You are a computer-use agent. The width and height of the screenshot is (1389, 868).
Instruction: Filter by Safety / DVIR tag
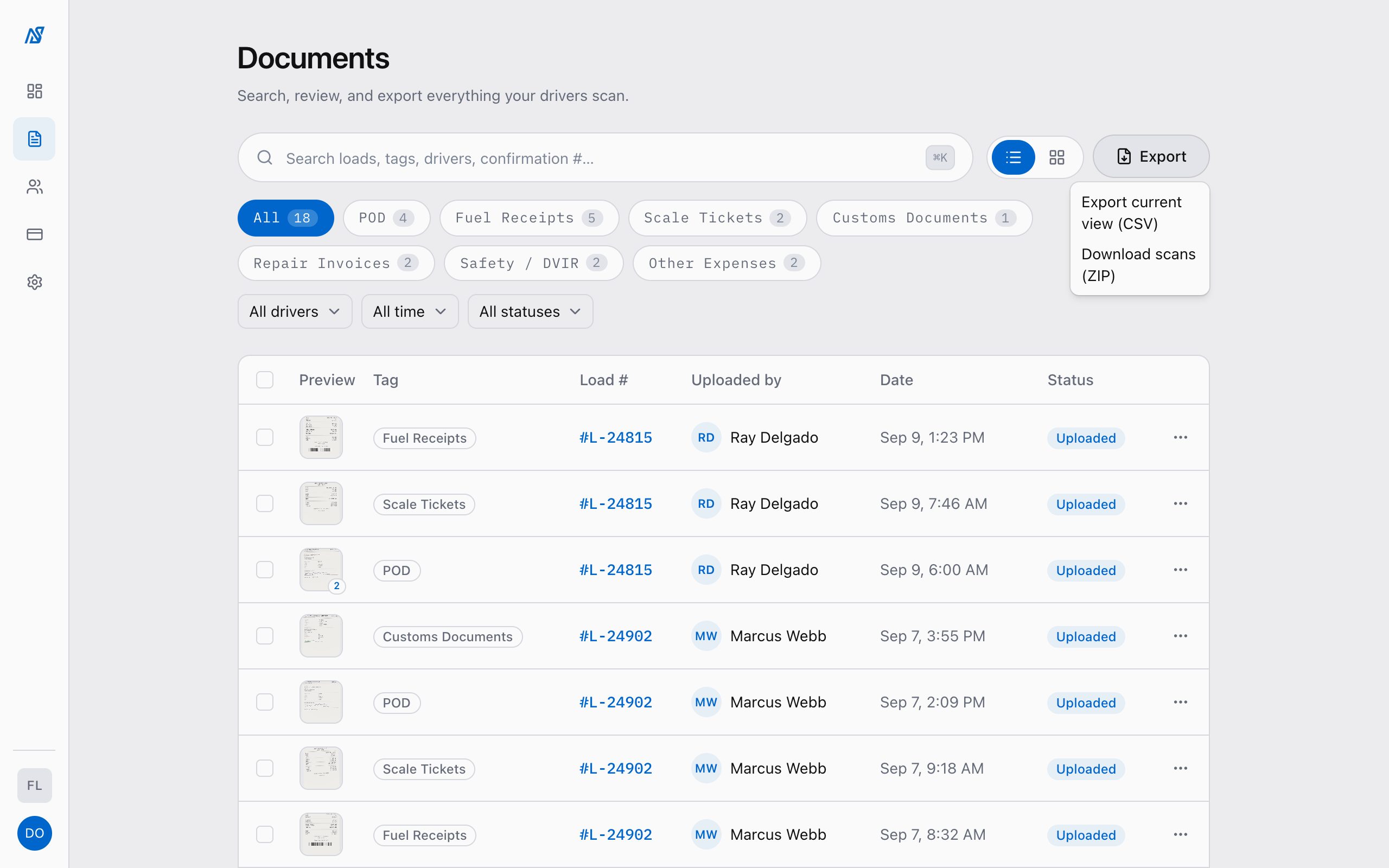coord(534,264)
